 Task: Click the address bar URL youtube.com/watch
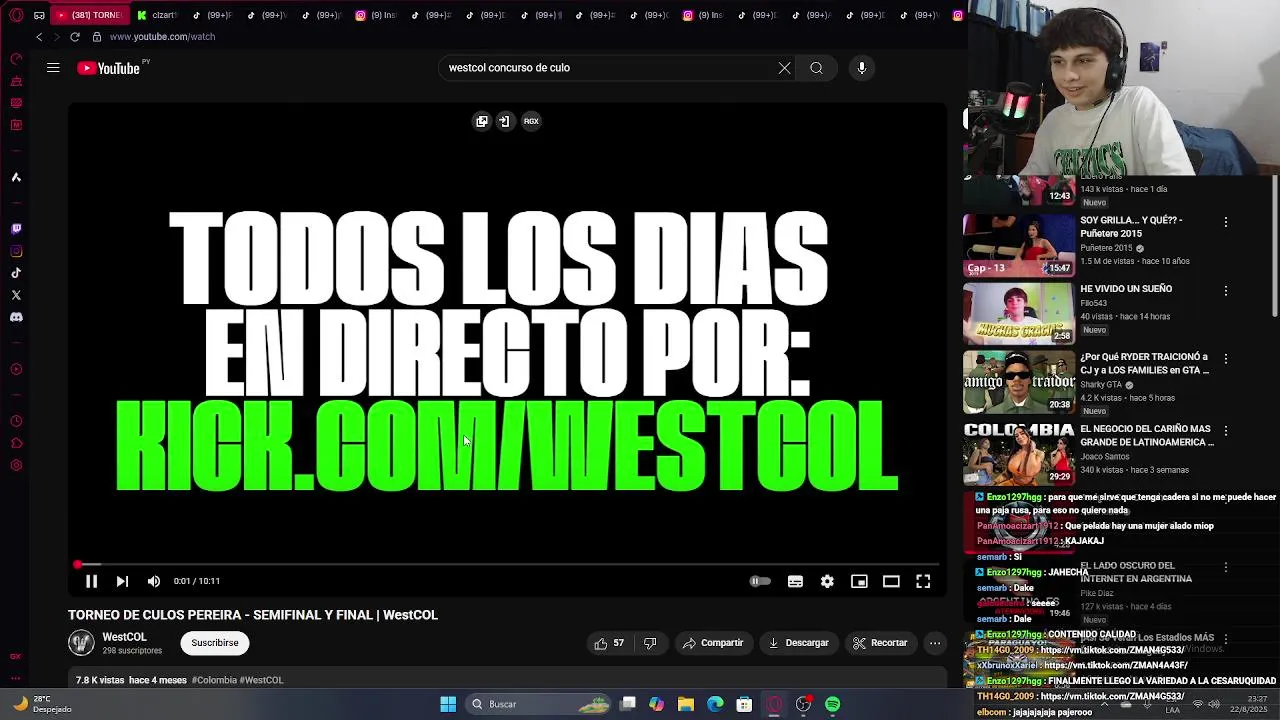[162, 37]
